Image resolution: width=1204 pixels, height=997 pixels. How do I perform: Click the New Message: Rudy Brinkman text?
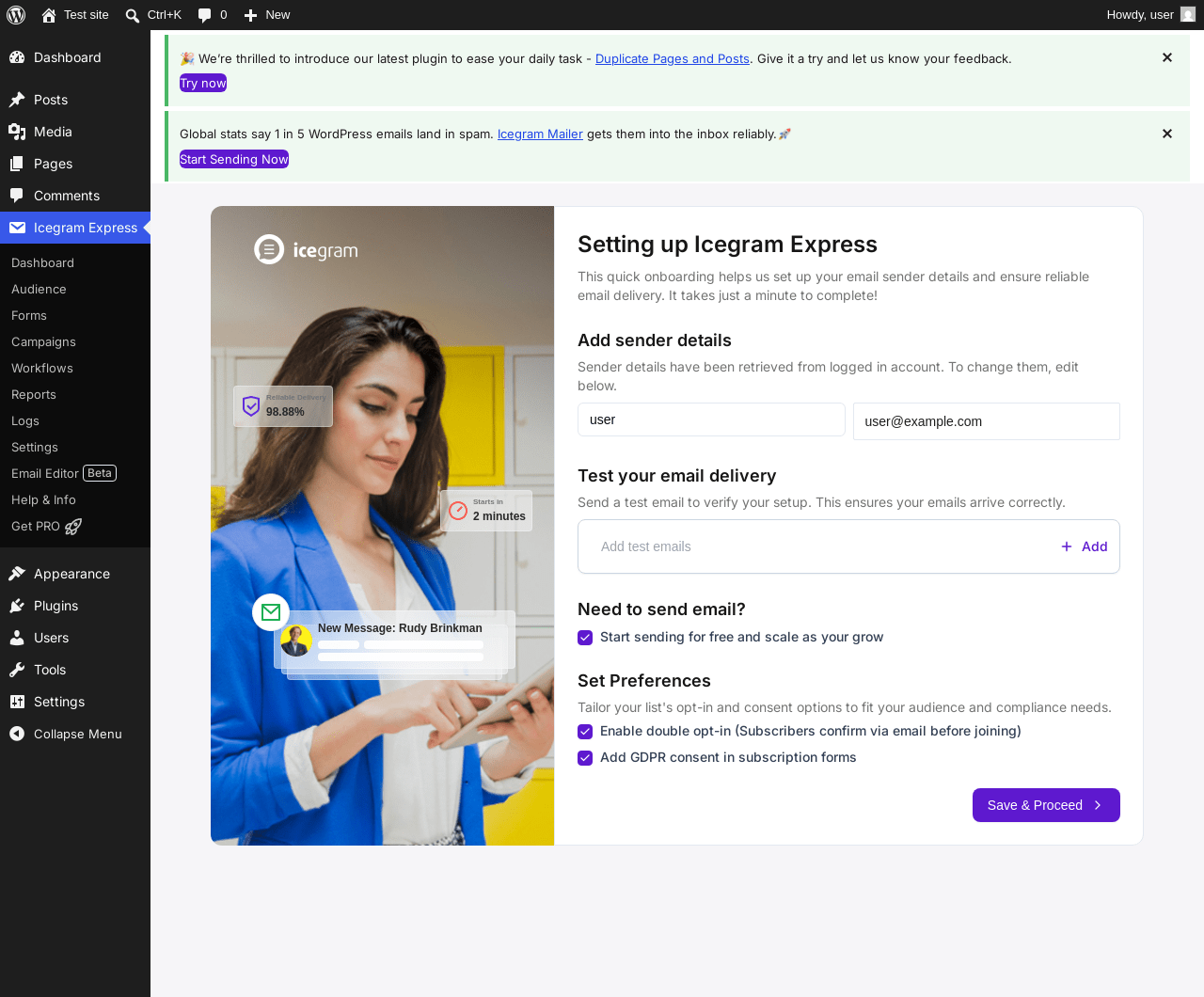(x=400, y=628)
